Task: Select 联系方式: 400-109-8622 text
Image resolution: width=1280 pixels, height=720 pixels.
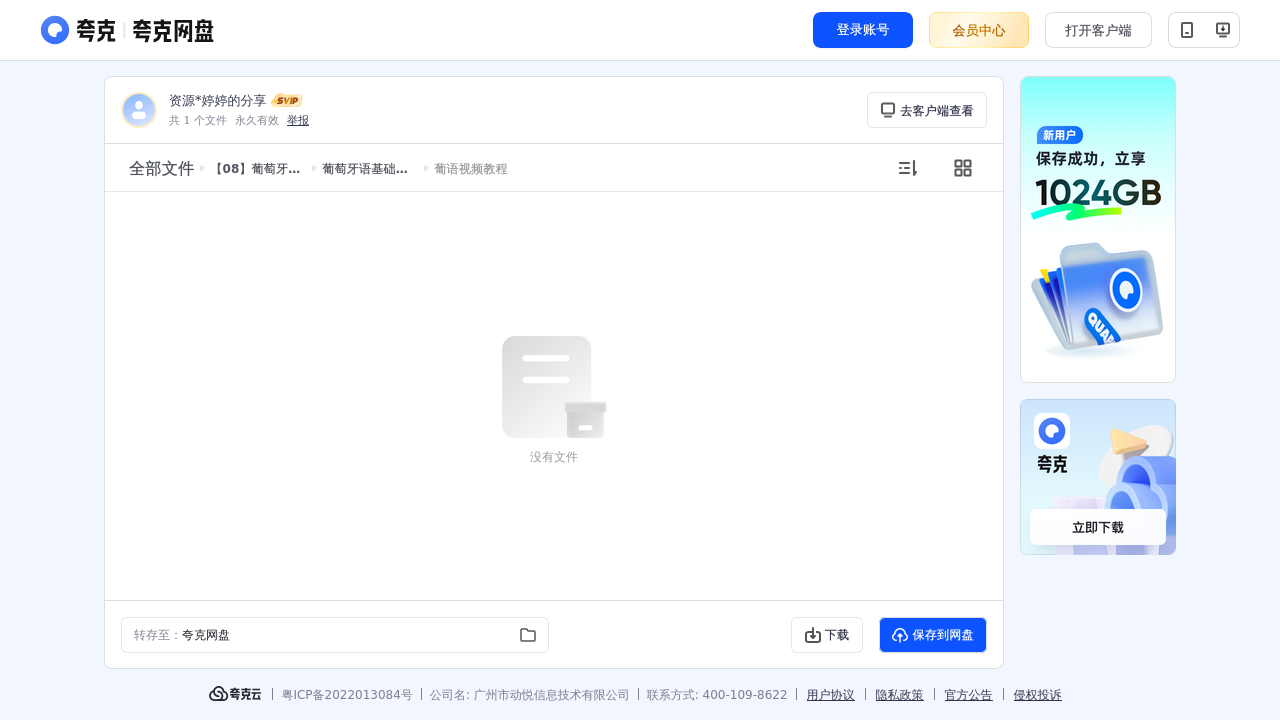Action: 717,695
